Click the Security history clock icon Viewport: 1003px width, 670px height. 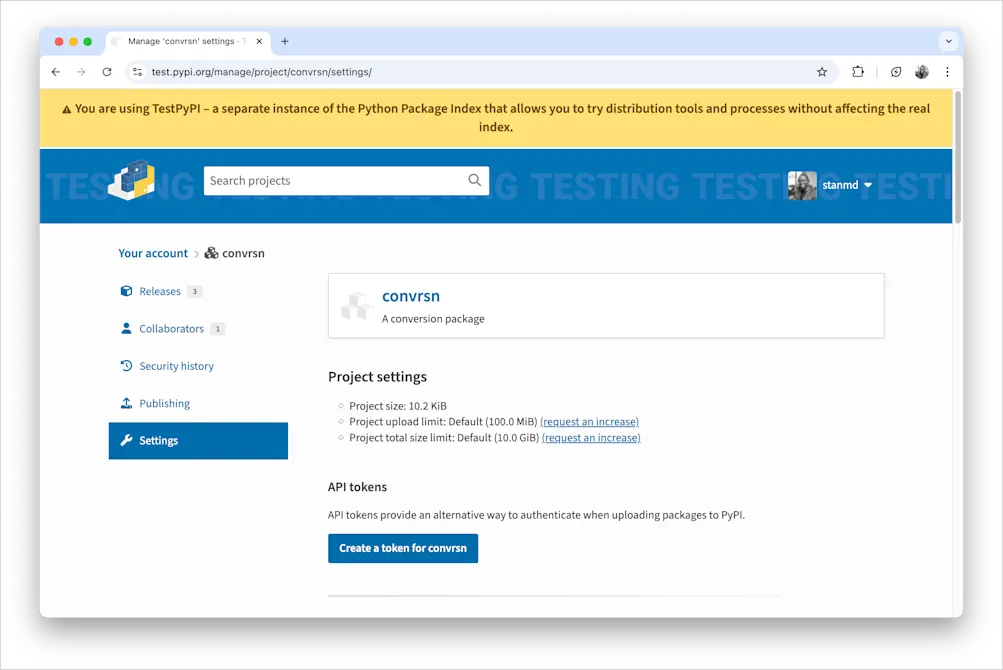pyautogui.click(x=127, y=365)
